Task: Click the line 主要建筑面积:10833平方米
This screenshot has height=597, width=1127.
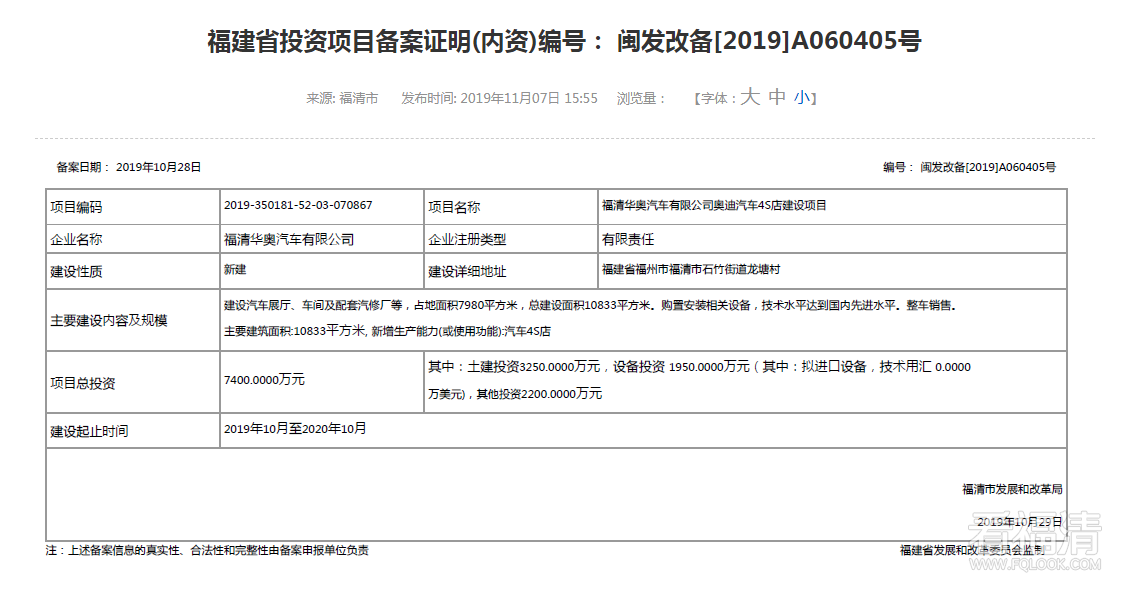Action: tap(387, 331)
